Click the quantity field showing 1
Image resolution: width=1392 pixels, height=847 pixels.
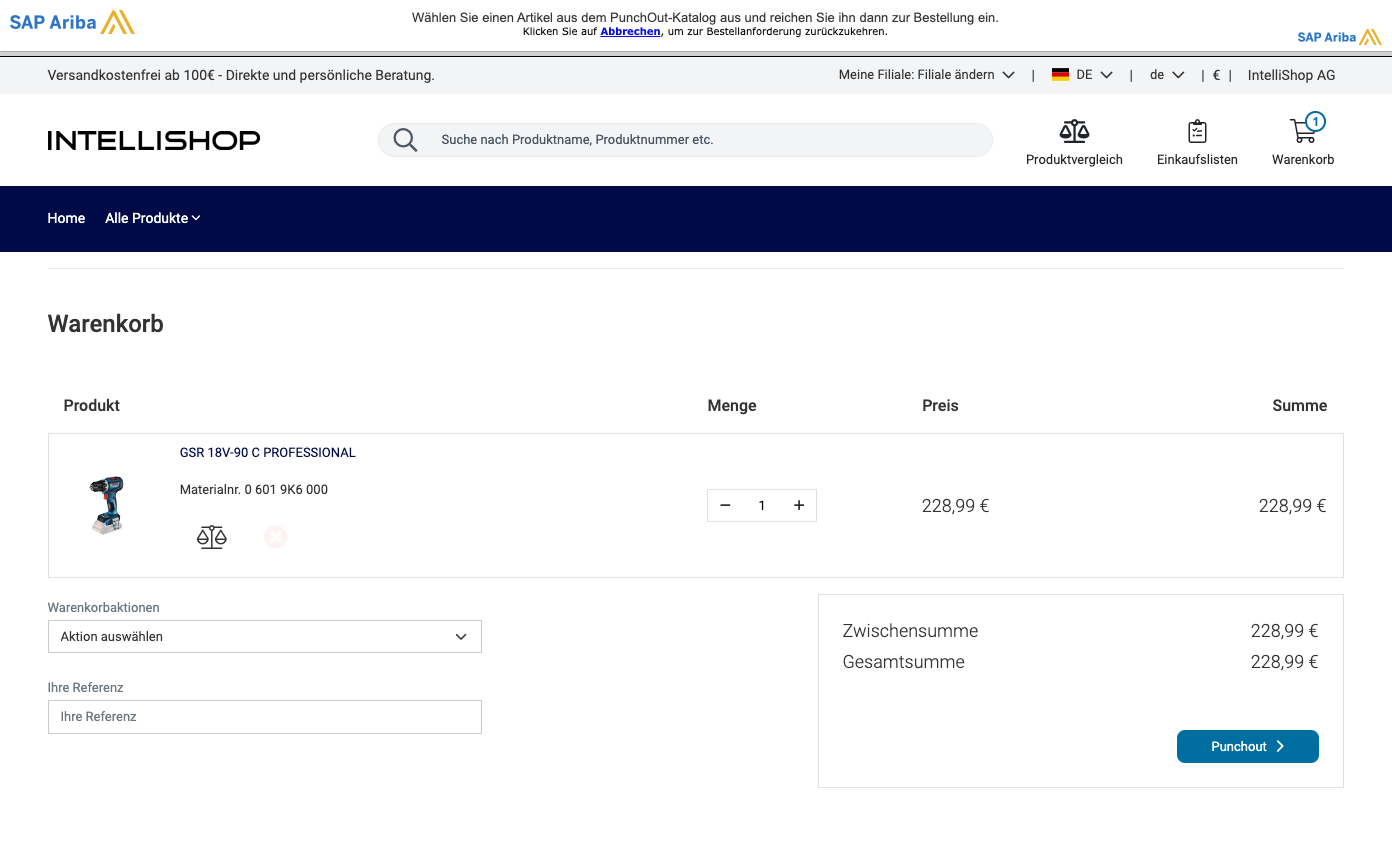click(x=762, y=505)
